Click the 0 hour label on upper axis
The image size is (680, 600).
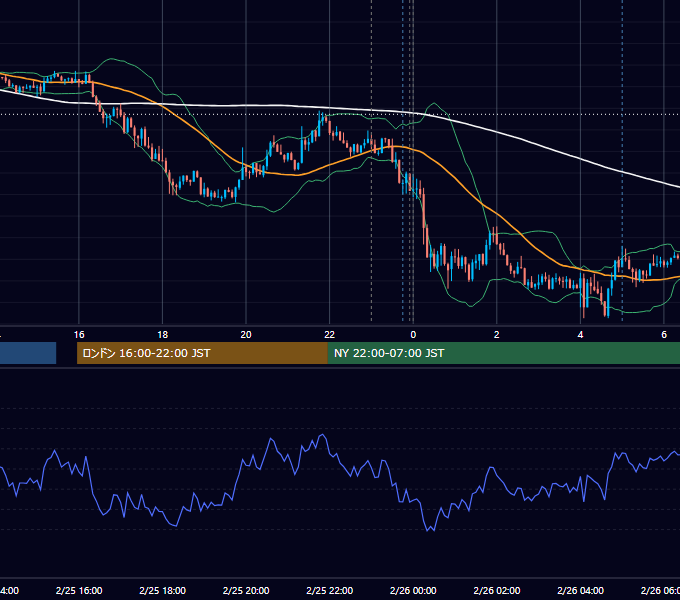click(x=413, y=334)
